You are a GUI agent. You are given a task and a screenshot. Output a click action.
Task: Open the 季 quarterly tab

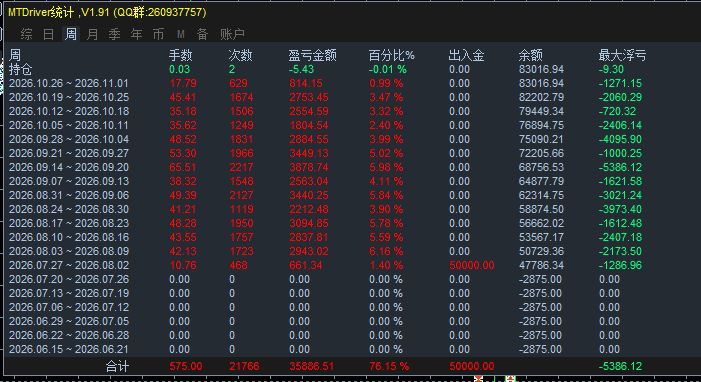(x=114, y=34)
